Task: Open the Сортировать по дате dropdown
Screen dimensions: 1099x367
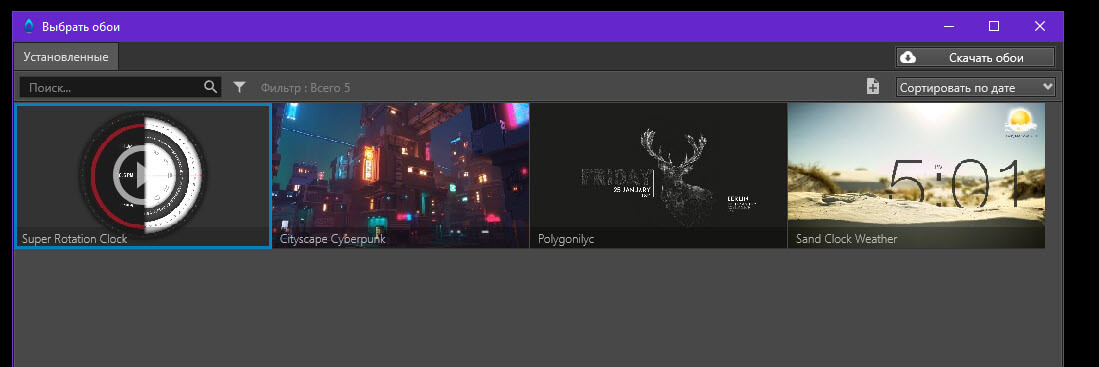Action: tap(976, 88)
